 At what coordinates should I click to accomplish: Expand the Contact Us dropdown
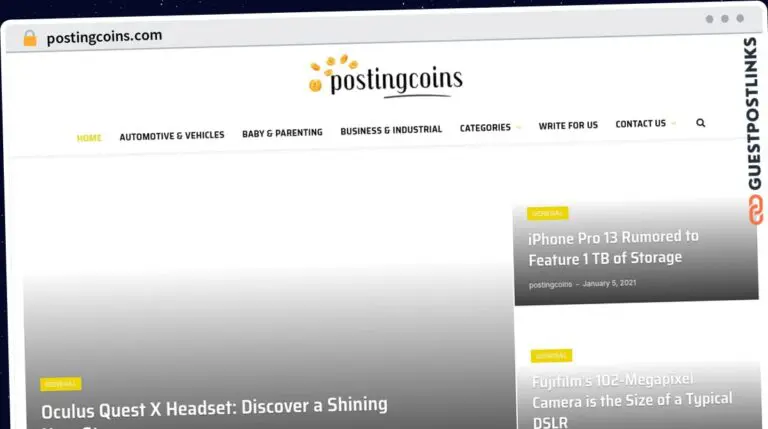(645, 123)
